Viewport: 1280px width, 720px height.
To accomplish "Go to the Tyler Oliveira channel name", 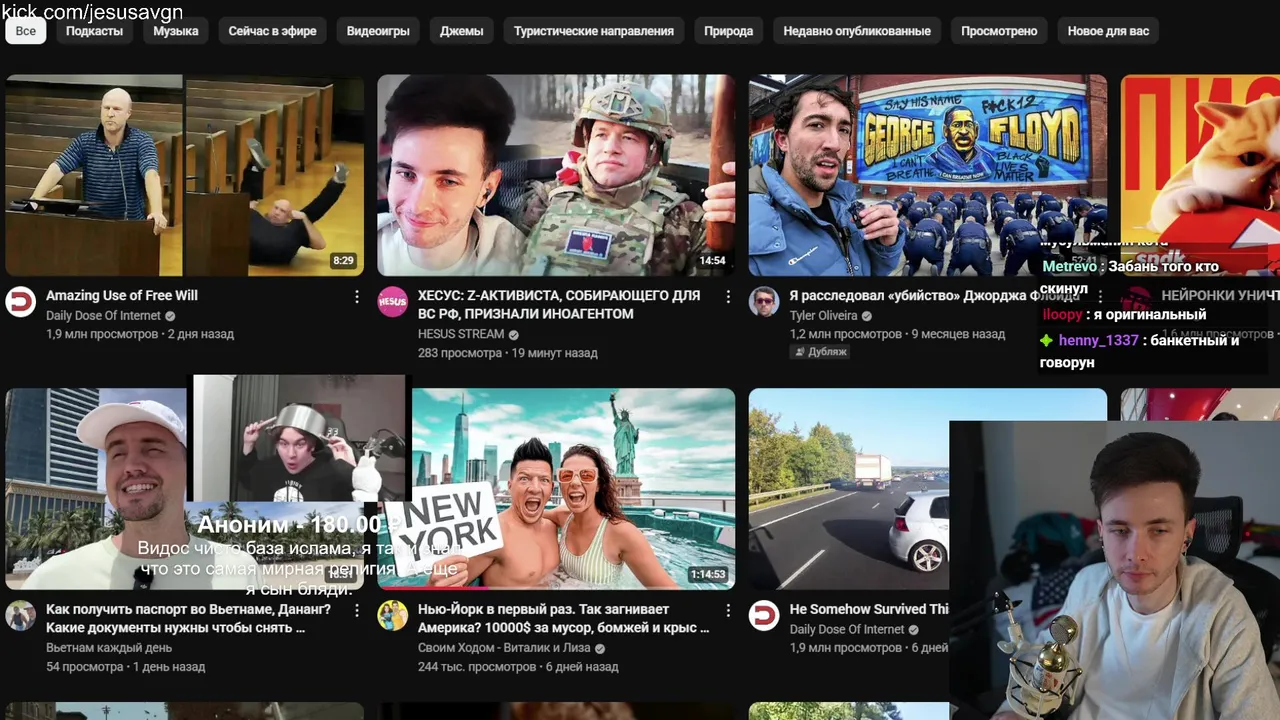I will (824, 316).
